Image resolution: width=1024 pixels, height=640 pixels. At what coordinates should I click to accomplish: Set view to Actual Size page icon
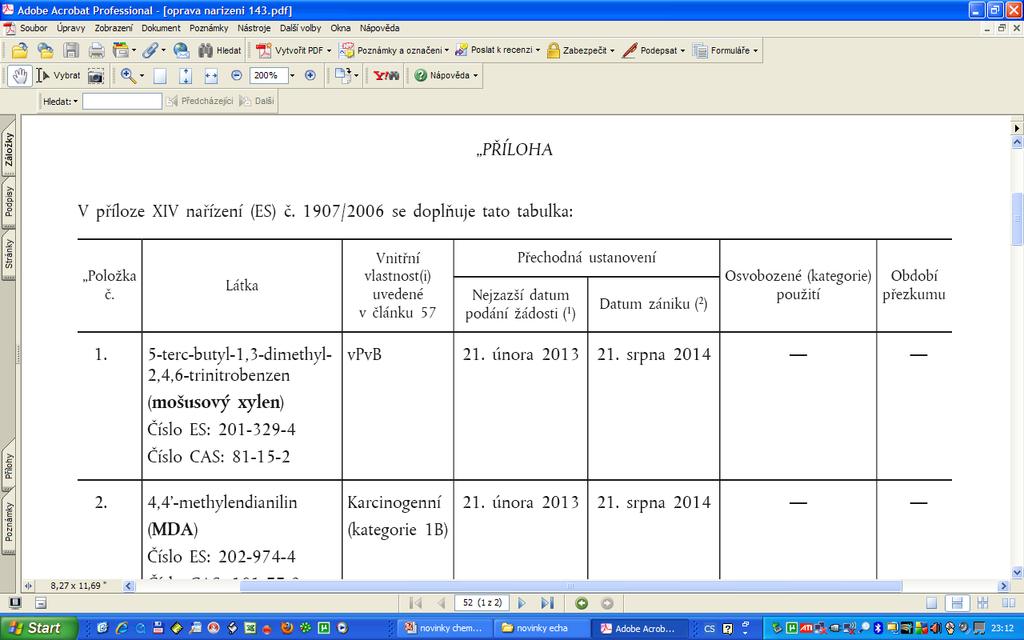(x=160, y=76)
